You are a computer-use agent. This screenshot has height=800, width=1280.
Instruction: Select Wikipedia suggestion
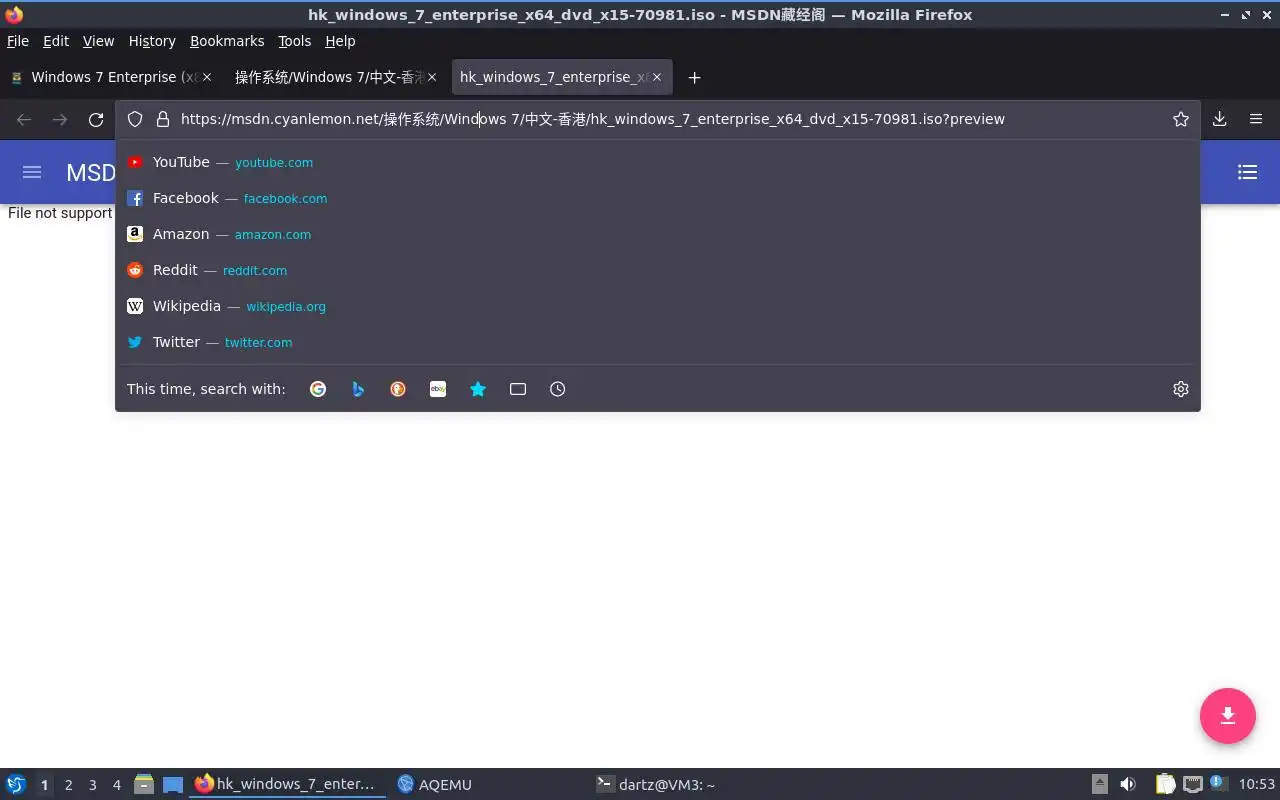click(x=657, y=306)
